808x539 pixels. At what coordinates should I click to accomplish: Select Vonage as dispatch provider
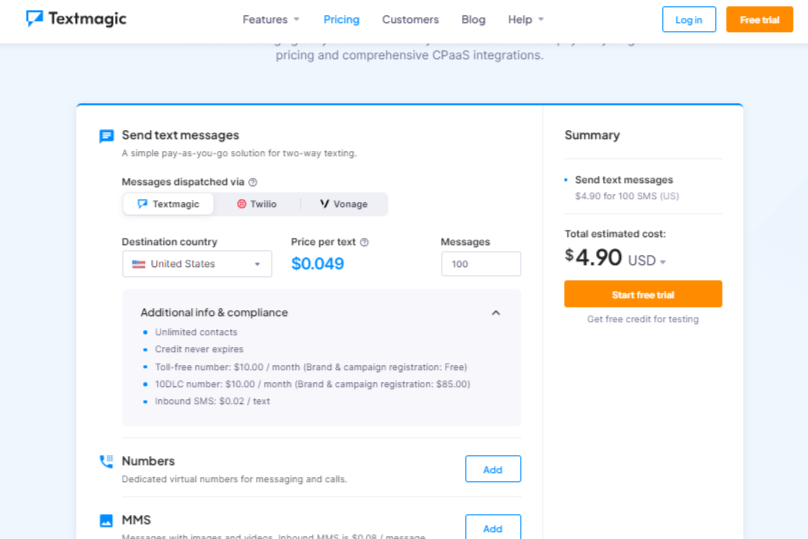[x=344, y=204]
